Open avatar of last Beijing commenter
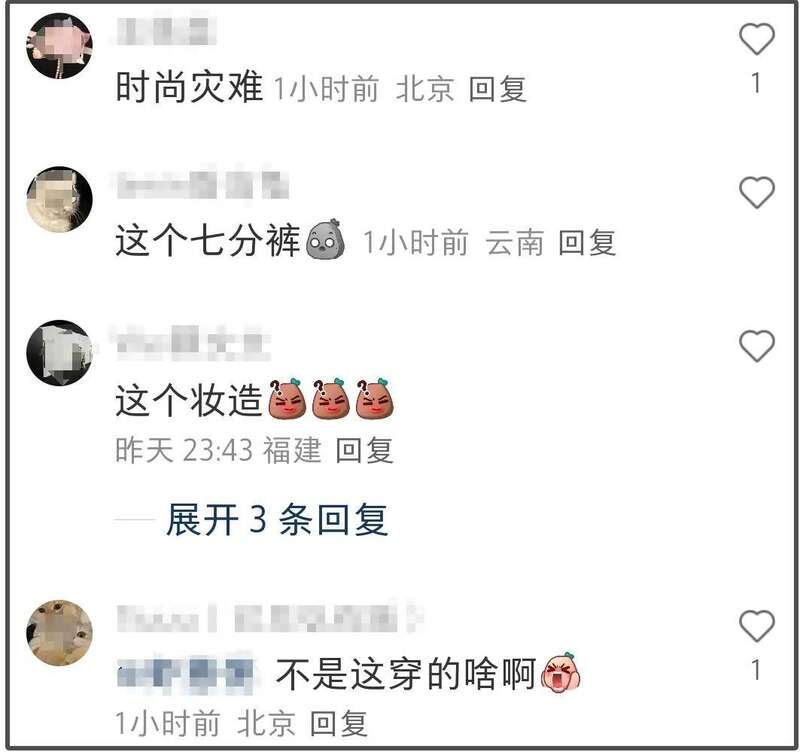This screenshot has height=752, width=800. [59, 633]
